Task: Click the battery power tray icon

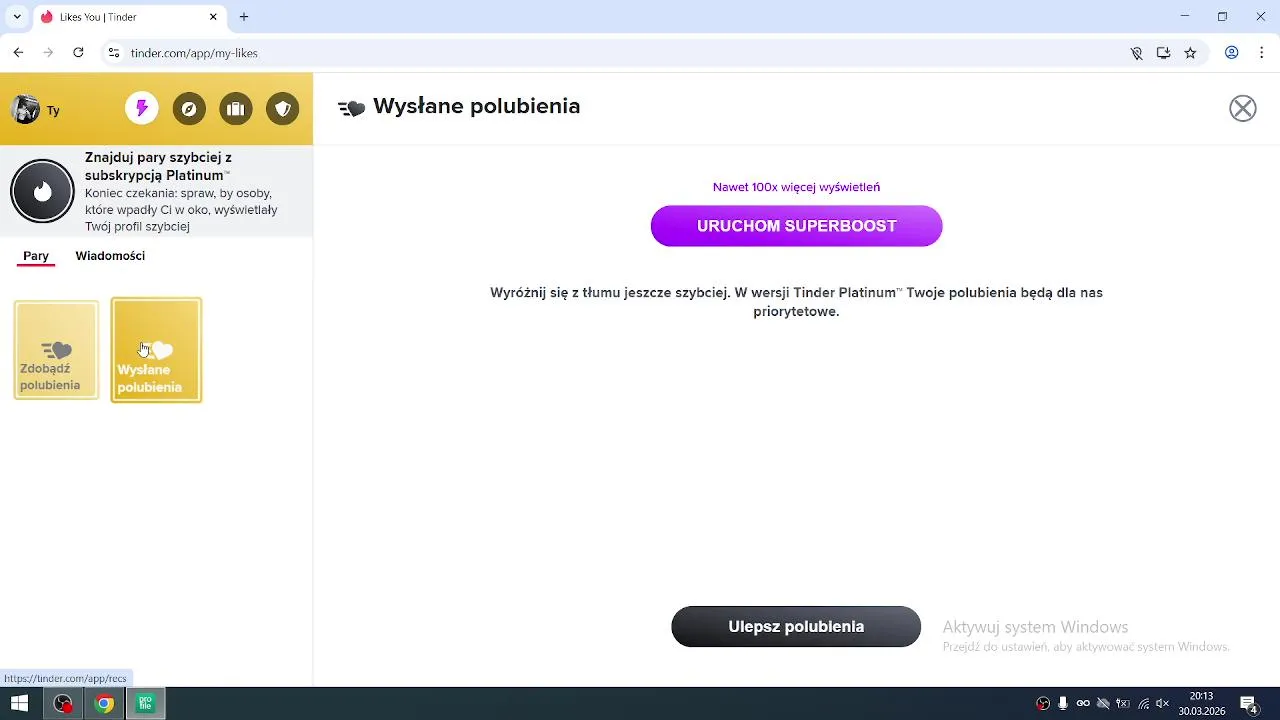Action: point(1123,704)
